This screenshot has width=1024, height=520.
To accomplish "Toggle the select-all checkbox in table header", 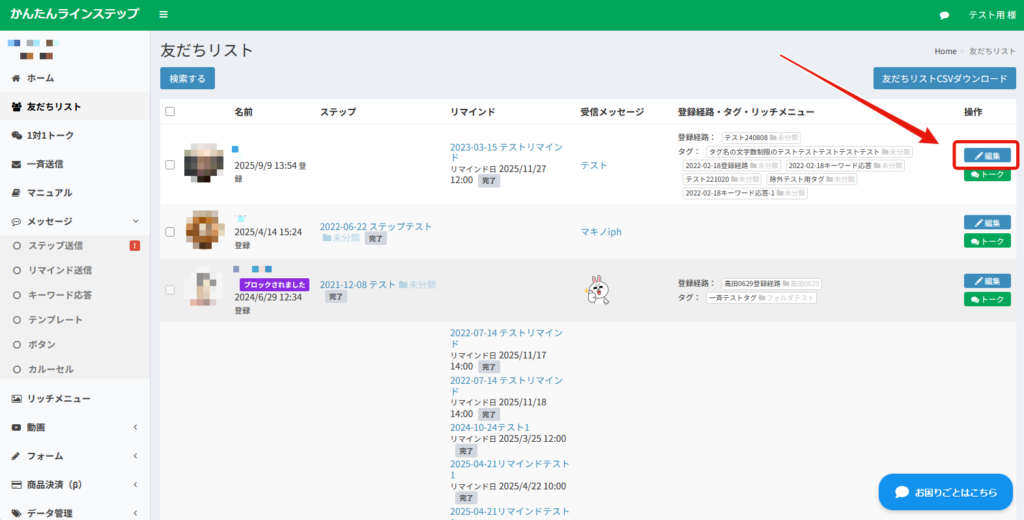I will pos(169,112).
